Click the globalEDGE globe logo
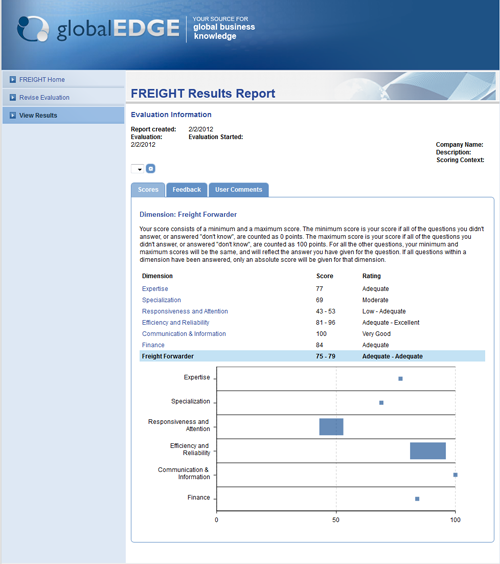Screen dimensions: 500x564 (33, 28)
